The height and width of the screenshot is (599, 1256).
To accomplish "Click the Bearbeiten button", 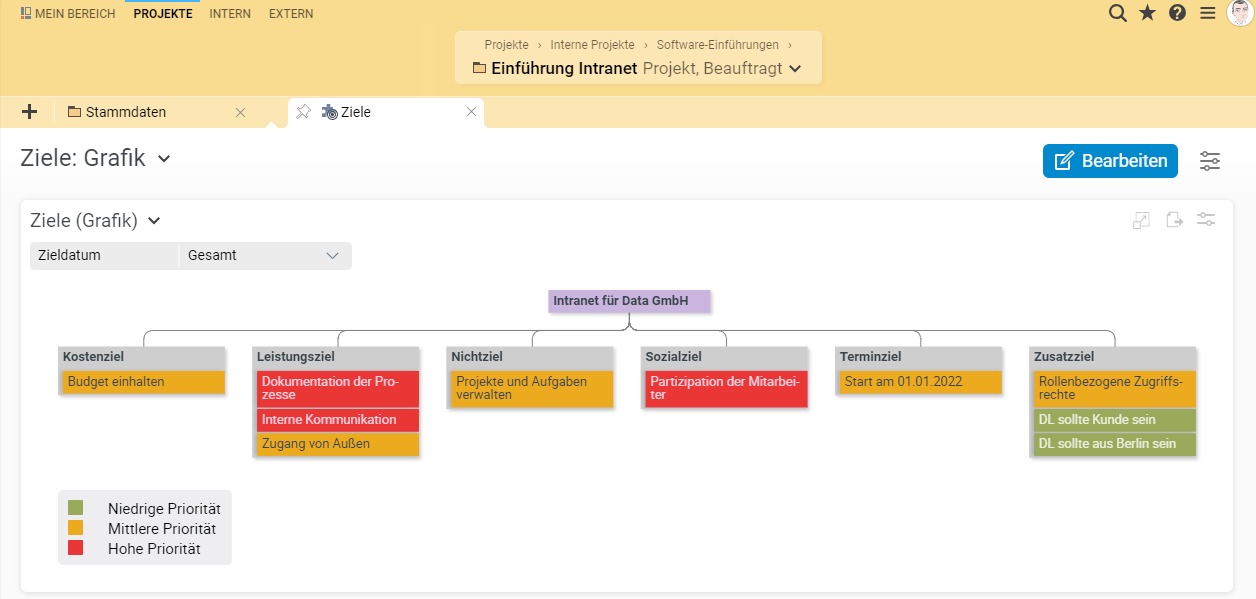I will tap(1110, 161).
